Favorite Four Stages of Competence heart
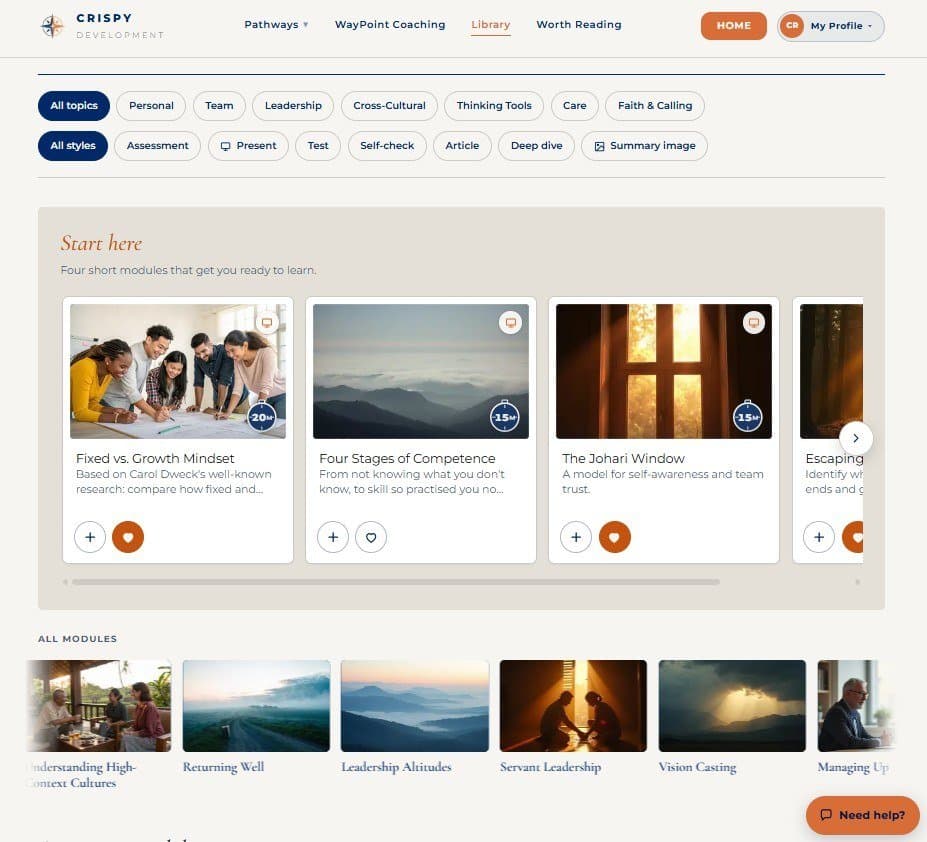The height and width of the screenshot is (842, 927). click(x=371, y=537)
